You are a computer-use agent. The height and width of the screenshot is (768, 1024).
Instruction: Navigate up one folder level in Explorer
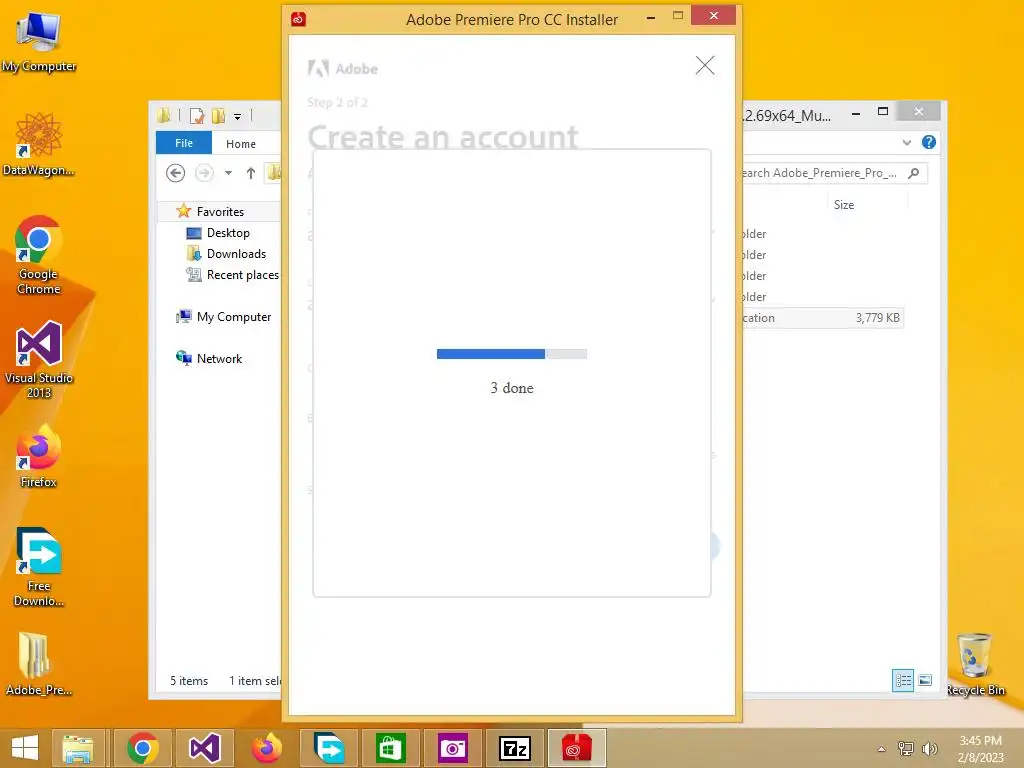[x=251, y=173]
